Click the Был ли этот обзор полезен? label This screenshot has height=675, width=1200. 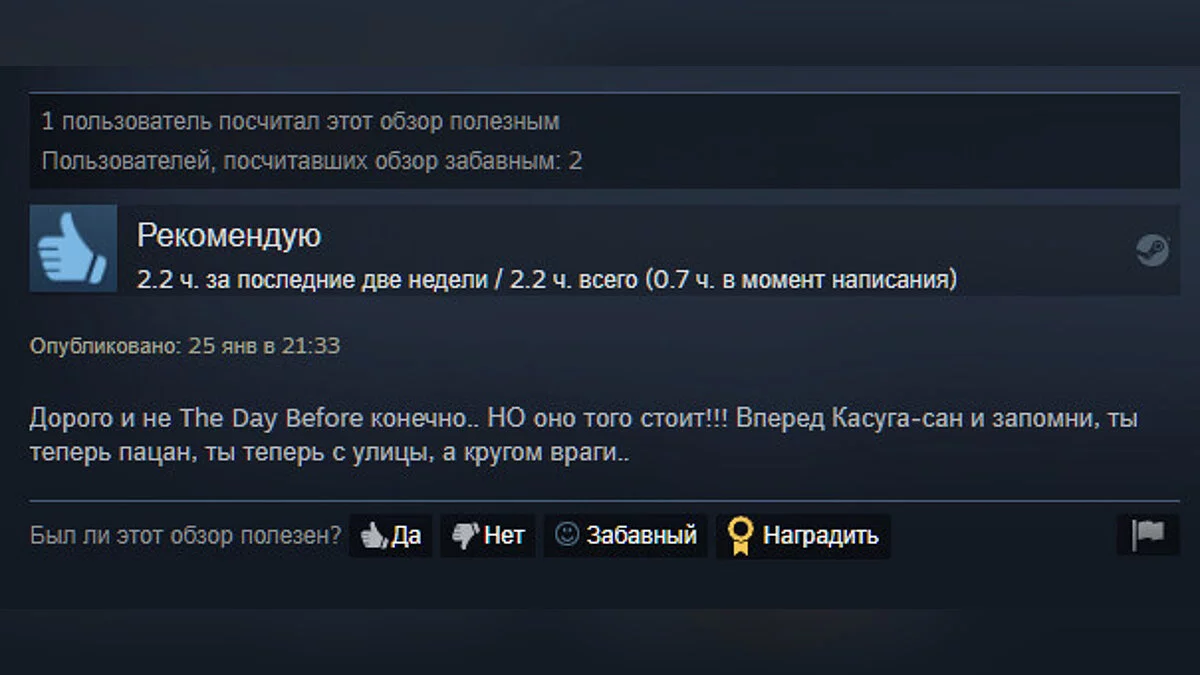186,536
